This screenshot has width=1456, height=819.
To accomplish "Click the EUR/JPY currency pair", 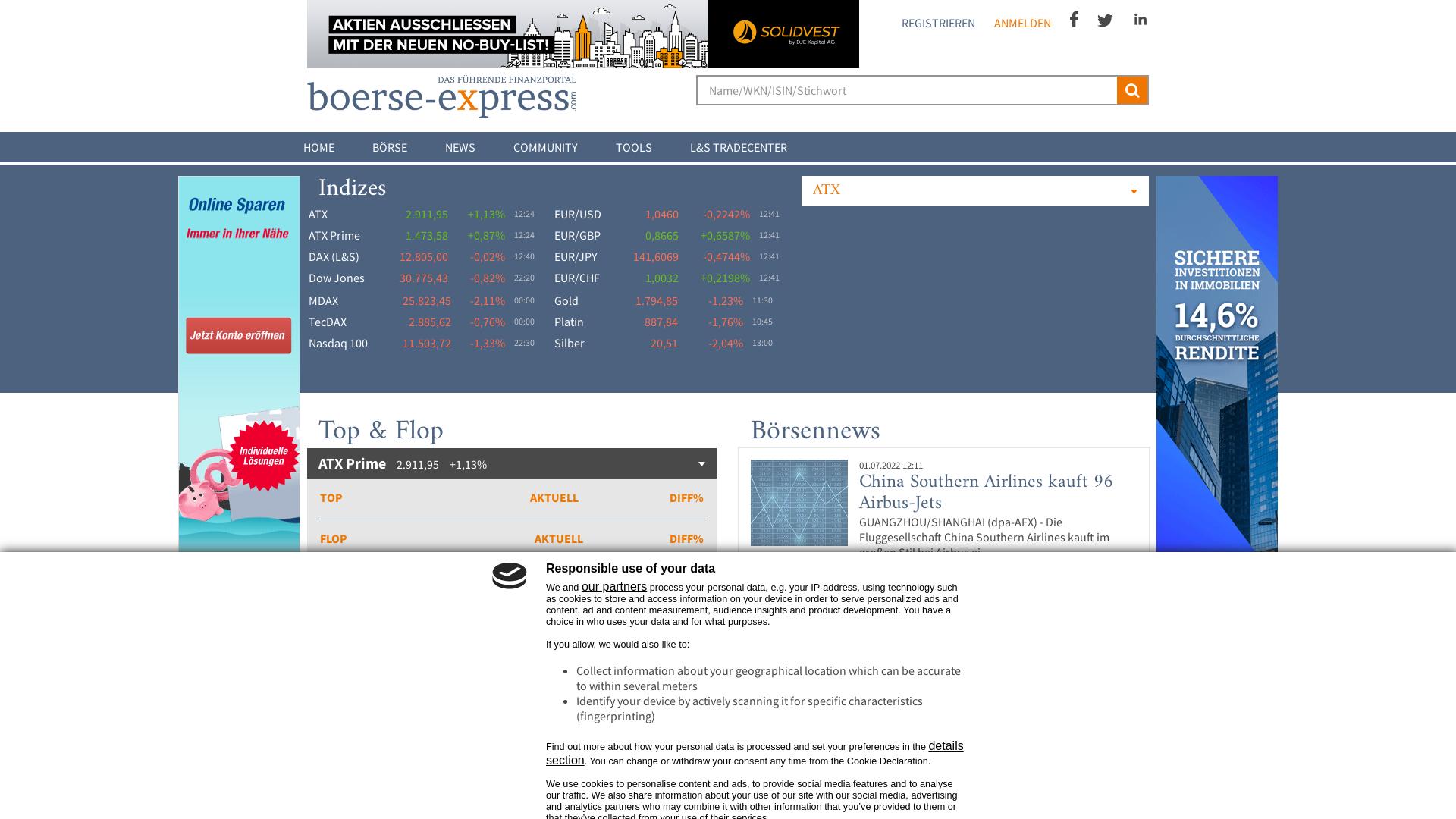I will 576,257.
